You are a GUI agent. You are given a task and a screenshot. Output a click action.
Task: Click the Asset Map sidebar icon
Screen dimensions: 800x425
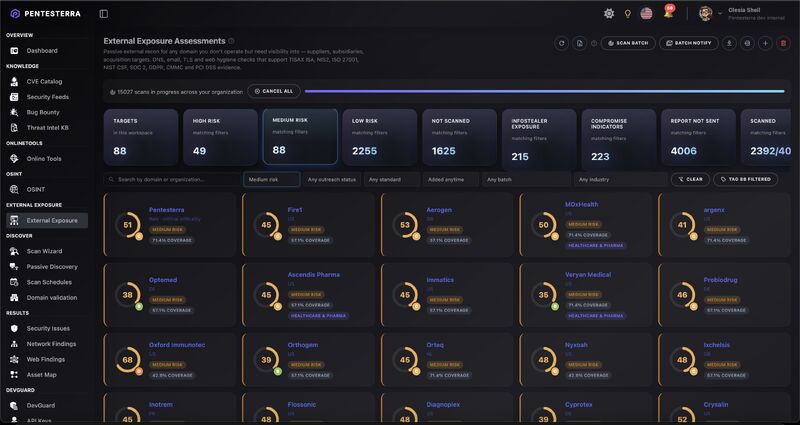coord(15,374)
